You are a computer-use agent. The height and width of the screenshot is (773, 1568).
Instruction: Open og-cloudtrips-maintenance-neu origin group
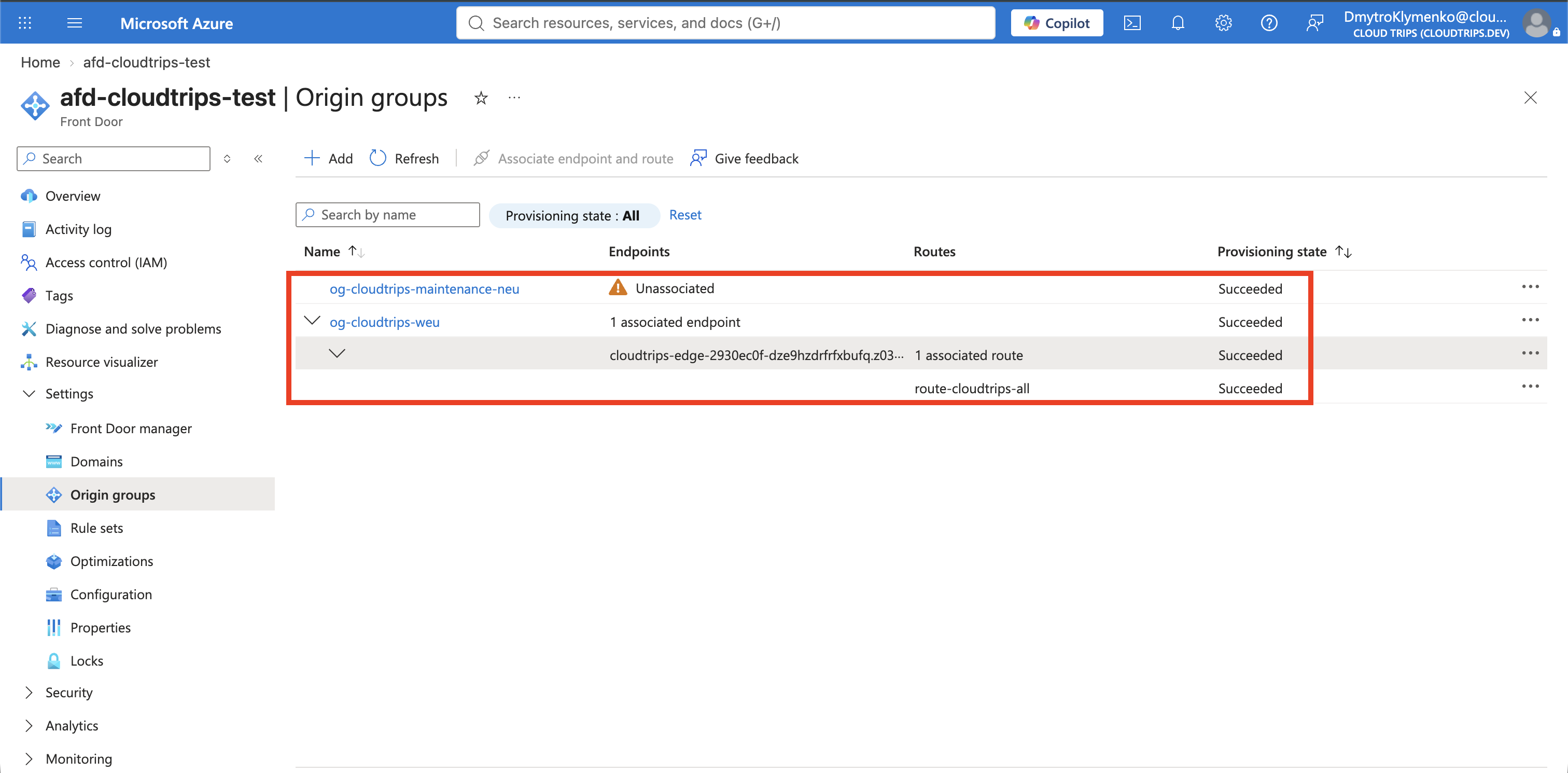[x=424, y=289]
